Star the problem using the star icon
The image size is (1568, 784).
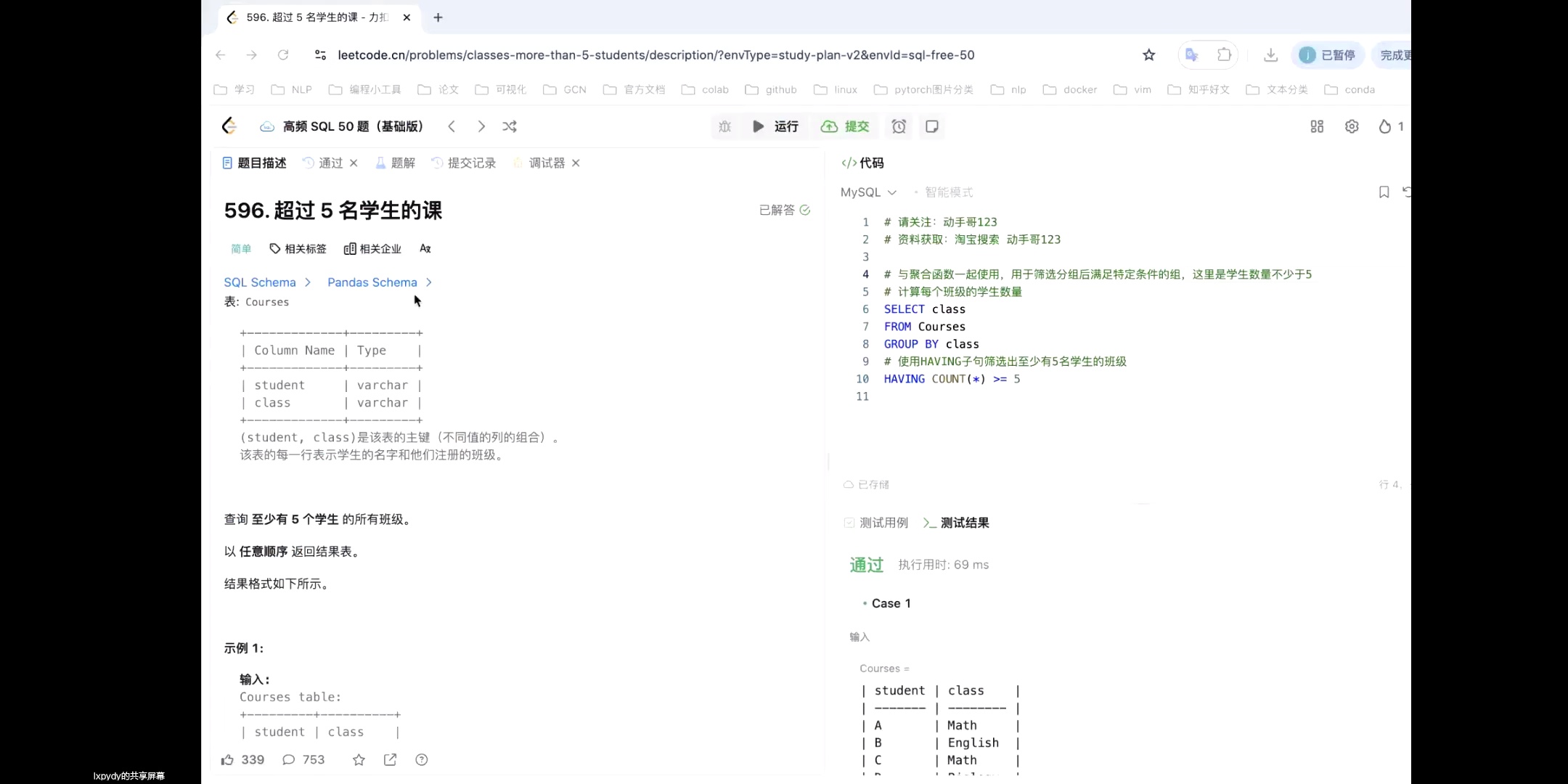[x=358, y=759]
